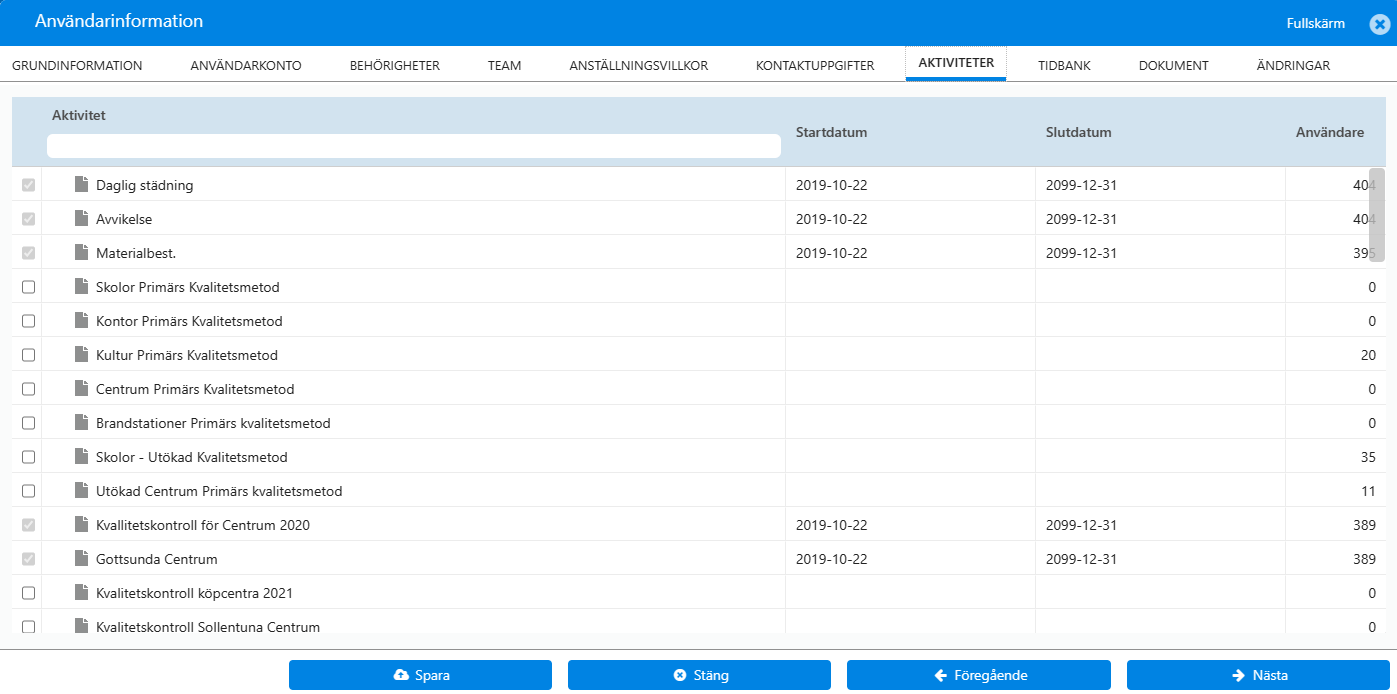Check the Kvalitetskontroll köpcentra 2021 checkbox
This screenshot has width=1397, height=694.
tap(28, 593)
